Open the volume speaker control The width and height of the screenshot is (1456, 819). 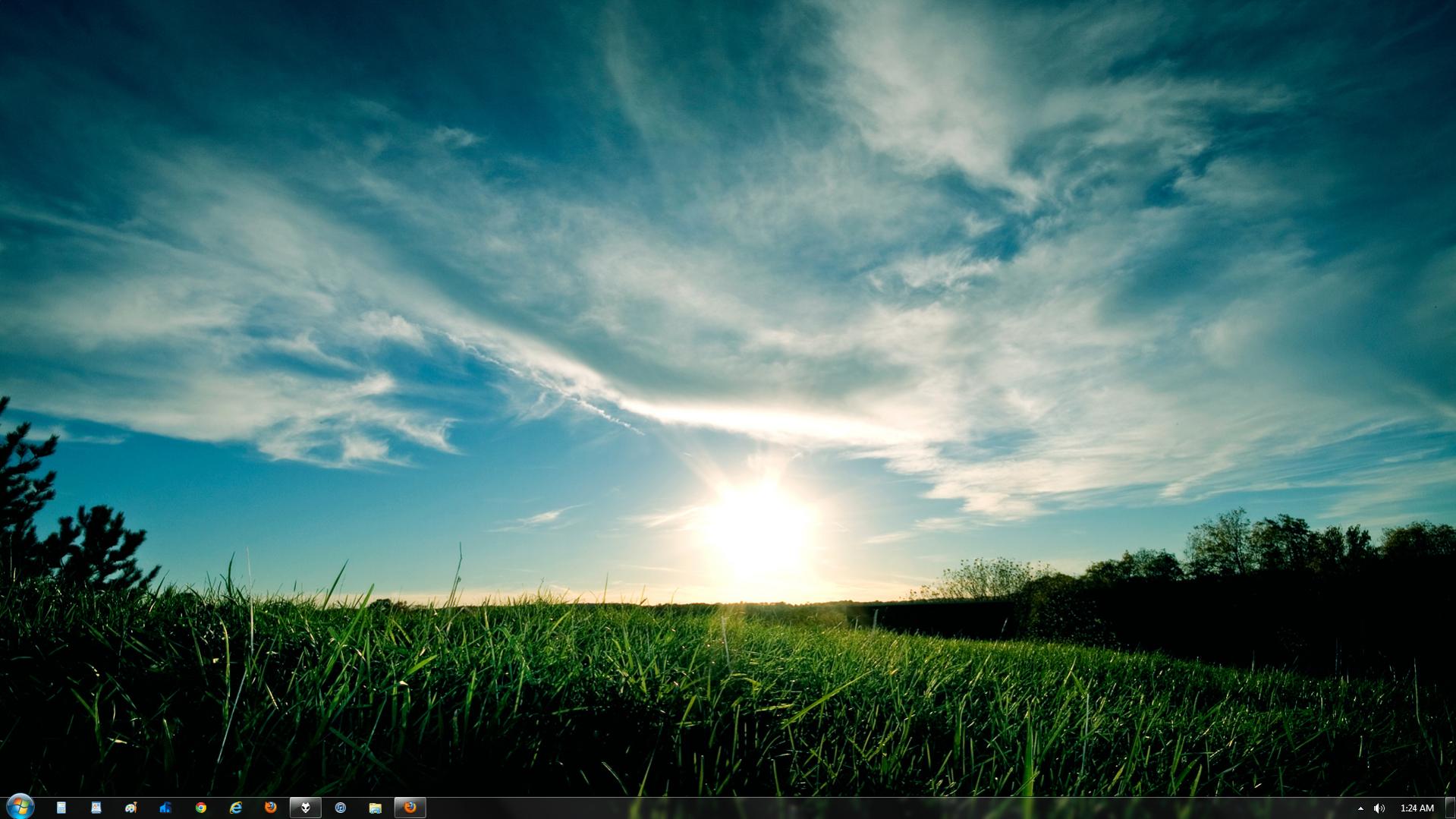pyautogui.click(x=1379, y=808)
